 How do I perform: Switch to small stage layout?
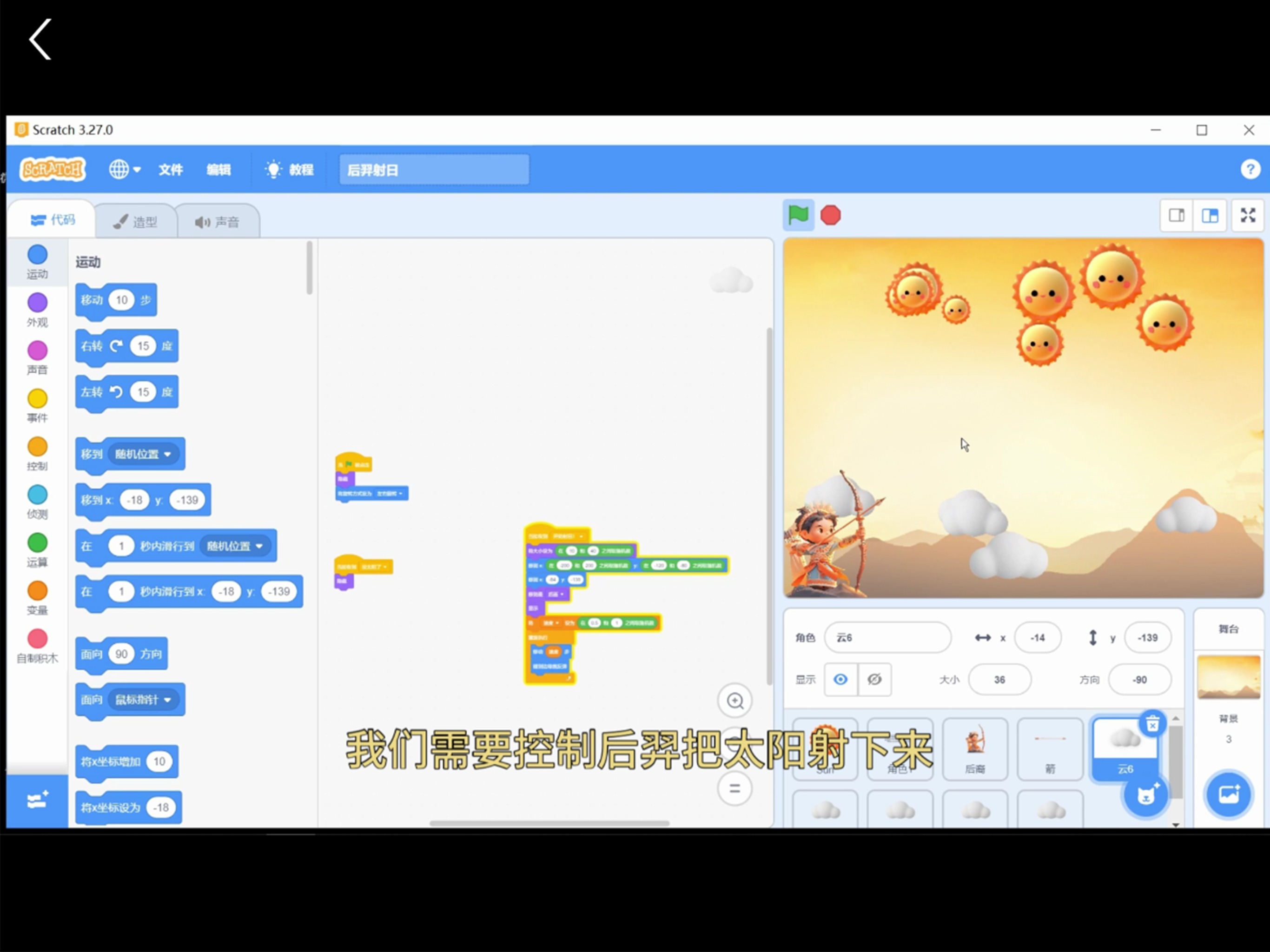coord(1177,215)
